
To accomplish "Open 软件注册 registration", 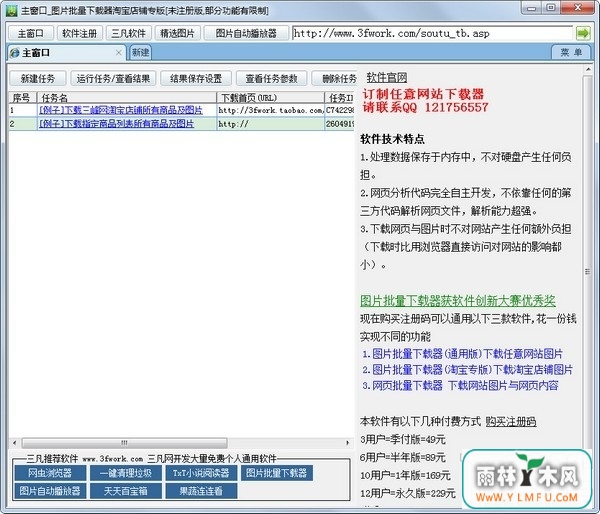I will tap(79, 33).
